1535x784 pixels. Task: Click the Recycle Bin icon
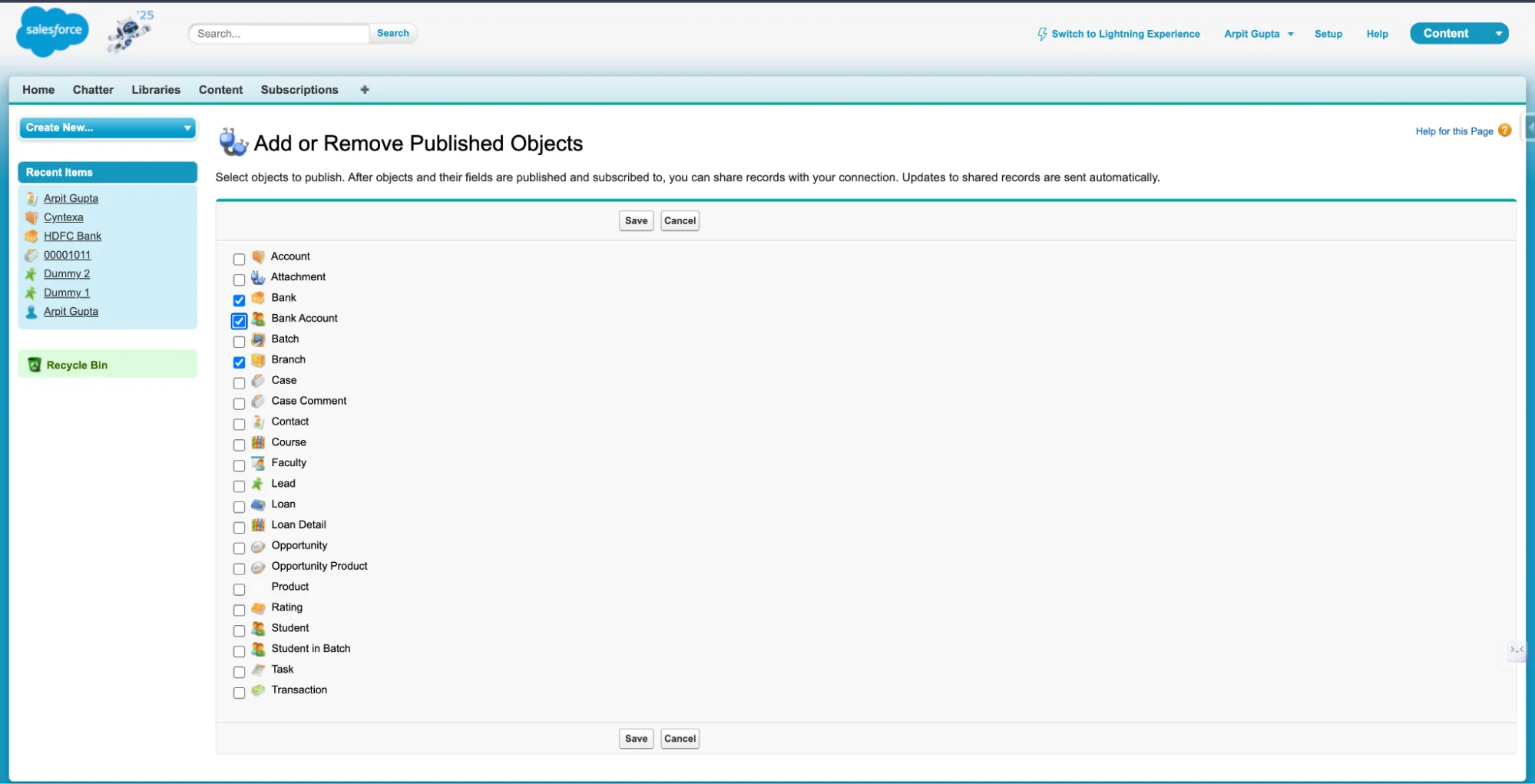click(x=35, y=365)
